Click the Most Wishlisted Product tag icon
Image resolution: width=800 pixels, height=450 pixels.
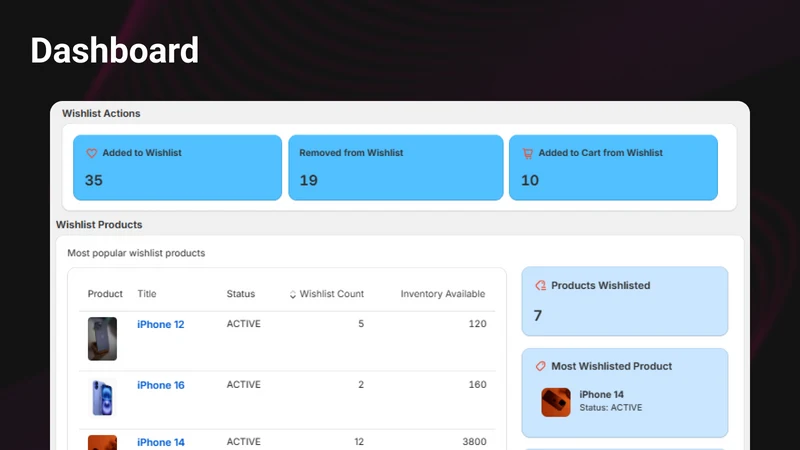(x=540, y=366)
